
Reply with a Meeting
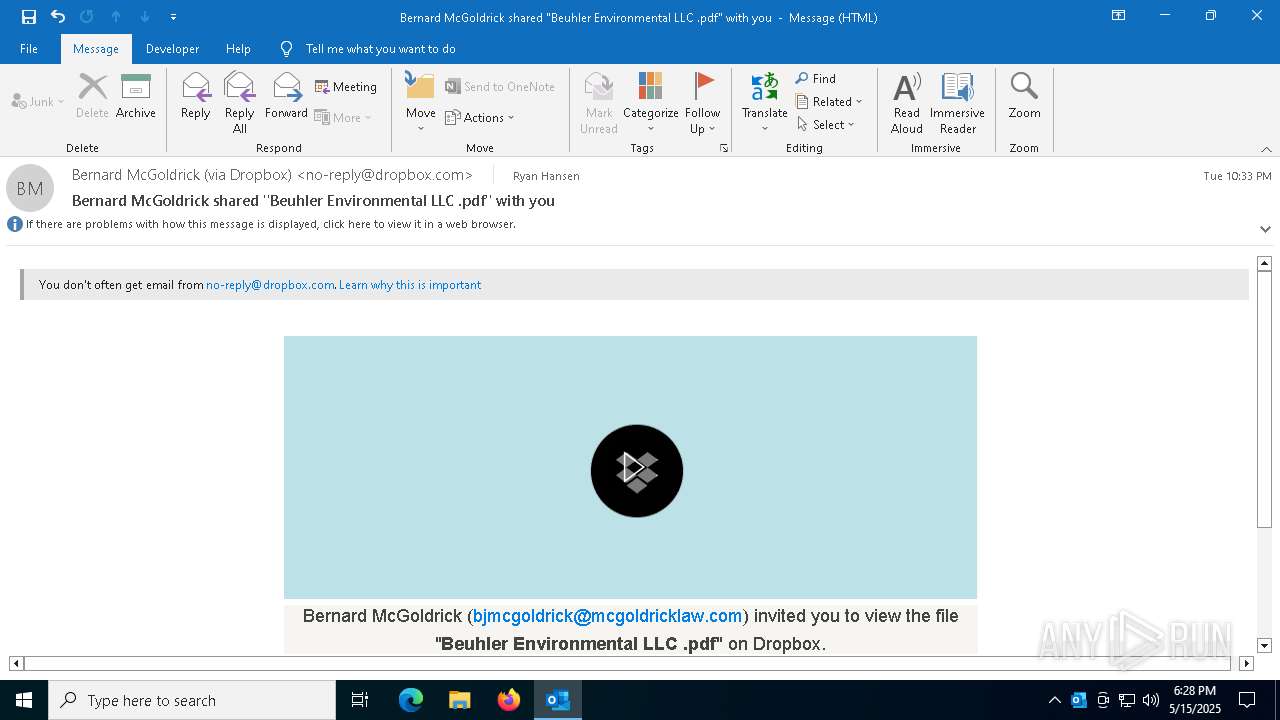click(346, 87)
